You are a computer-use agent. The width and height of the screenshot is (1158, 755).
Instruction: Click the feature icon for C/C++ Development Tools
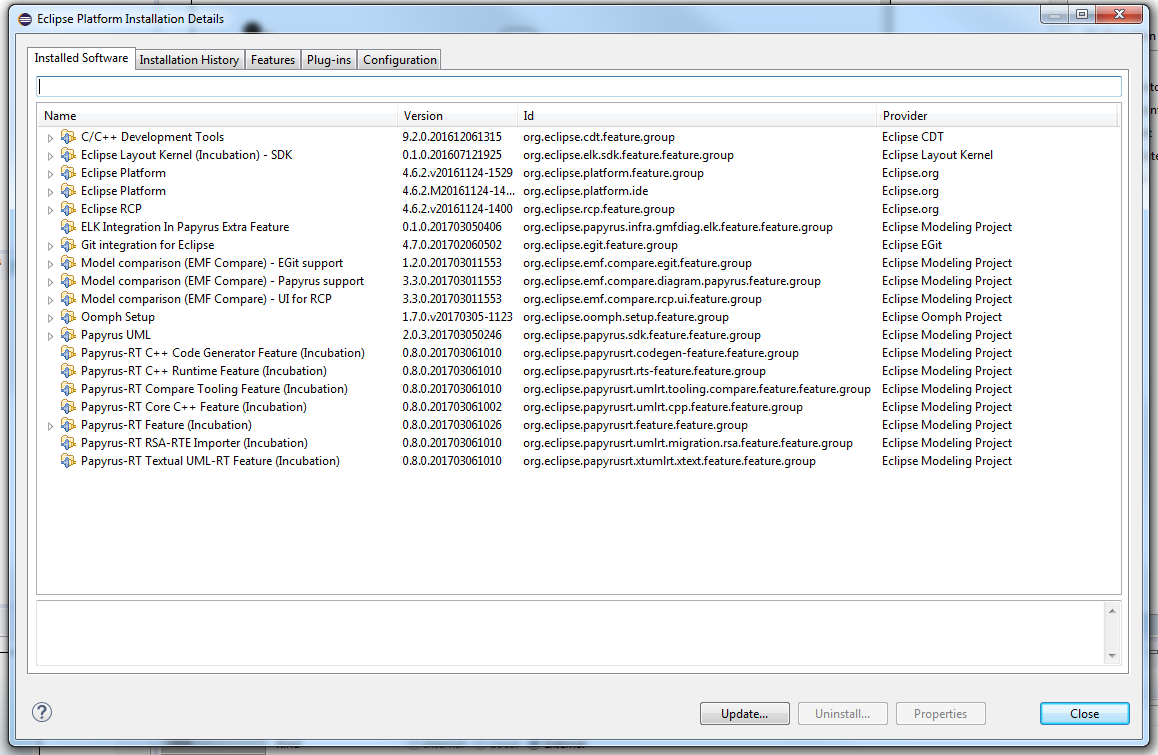coord(68,137)
